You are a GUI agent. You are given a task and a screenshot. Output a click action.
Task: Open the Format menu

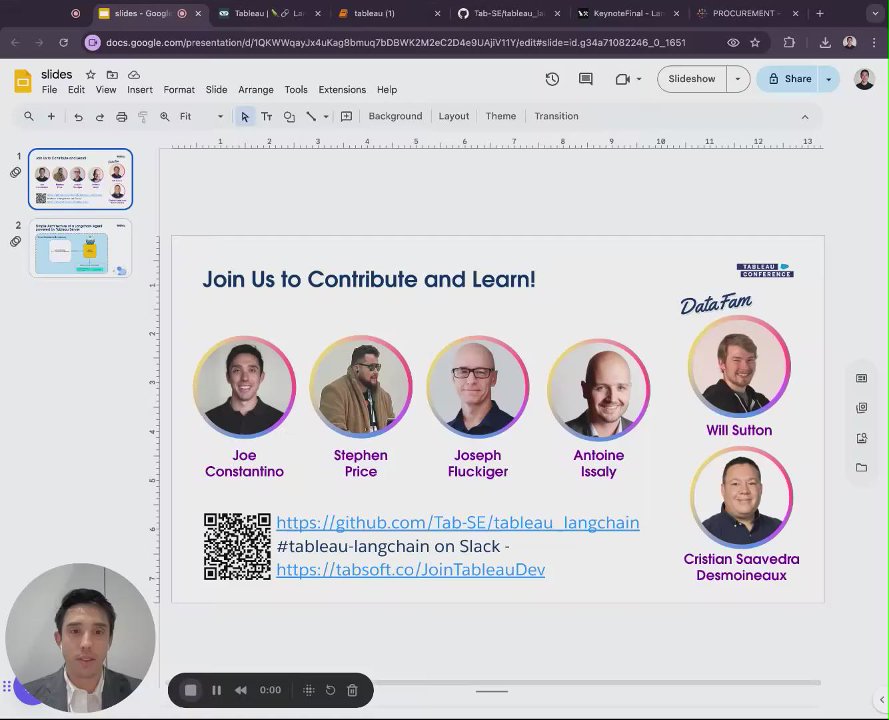179,90
